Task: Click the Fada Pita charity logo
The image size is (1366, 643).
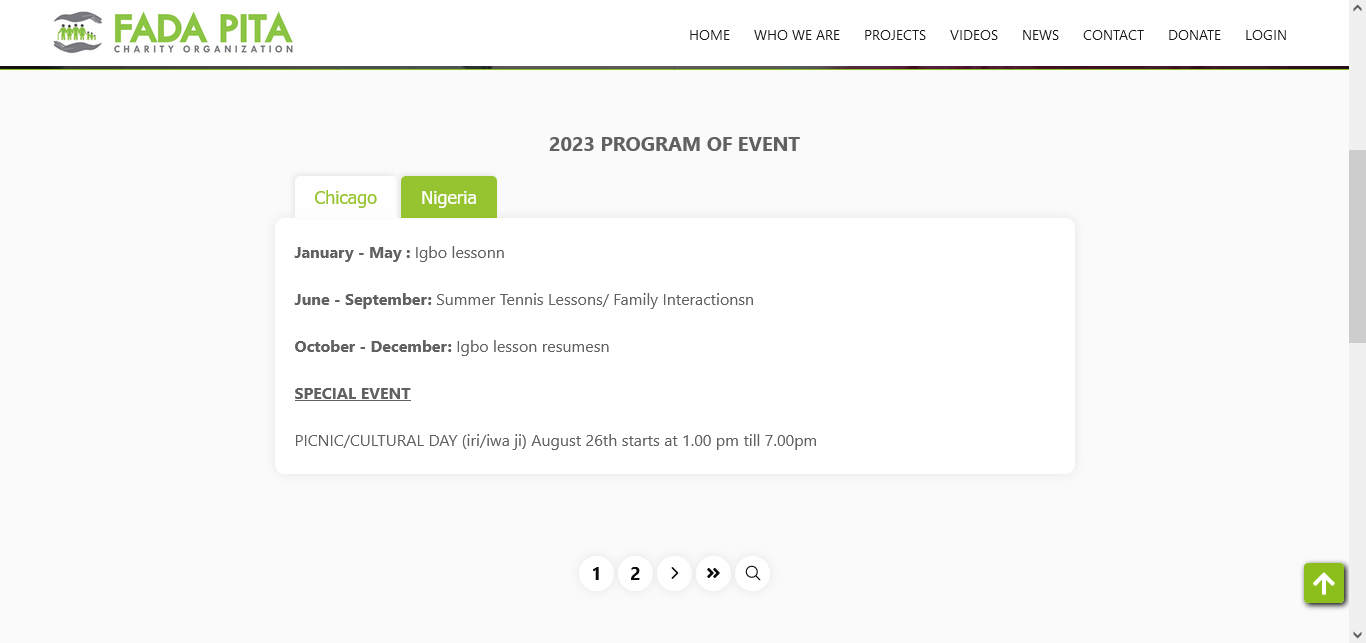Action: point(173,33)
